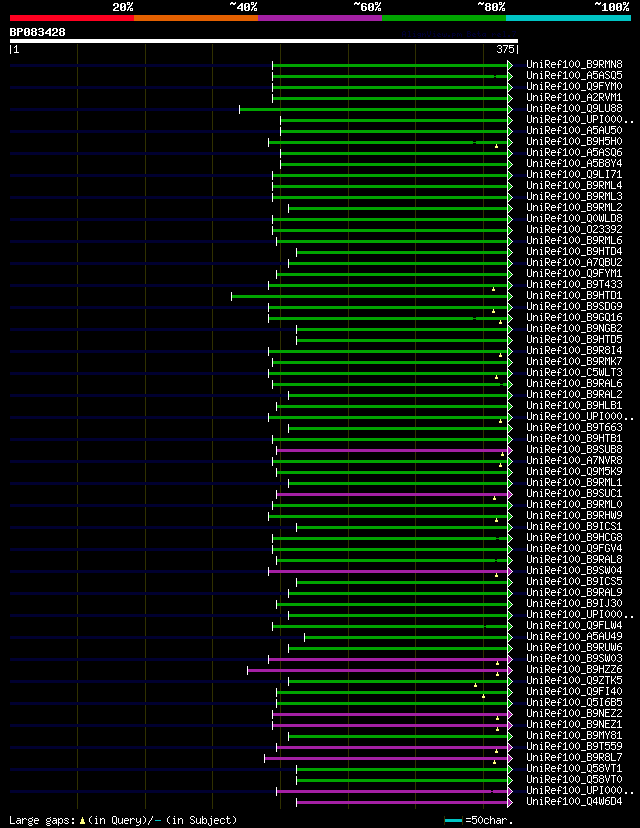Click the red 20% identity legend segment
The height and width of the screenshot is (828, 640).
[x=72, y=18]
